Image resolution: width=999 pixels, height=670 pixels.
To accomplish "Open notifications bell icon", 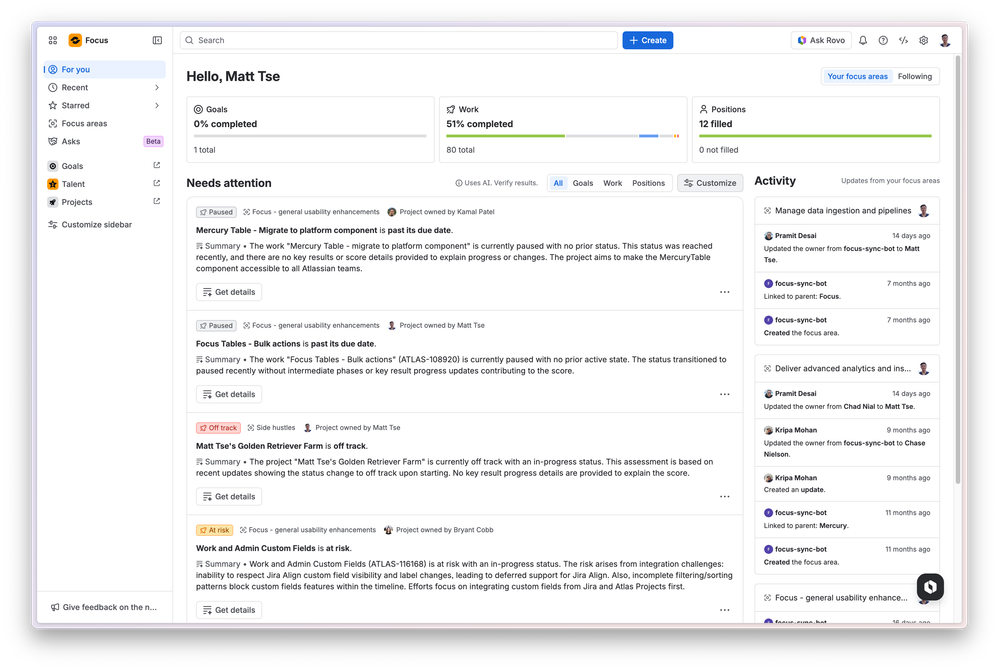I will click(863, 40).
